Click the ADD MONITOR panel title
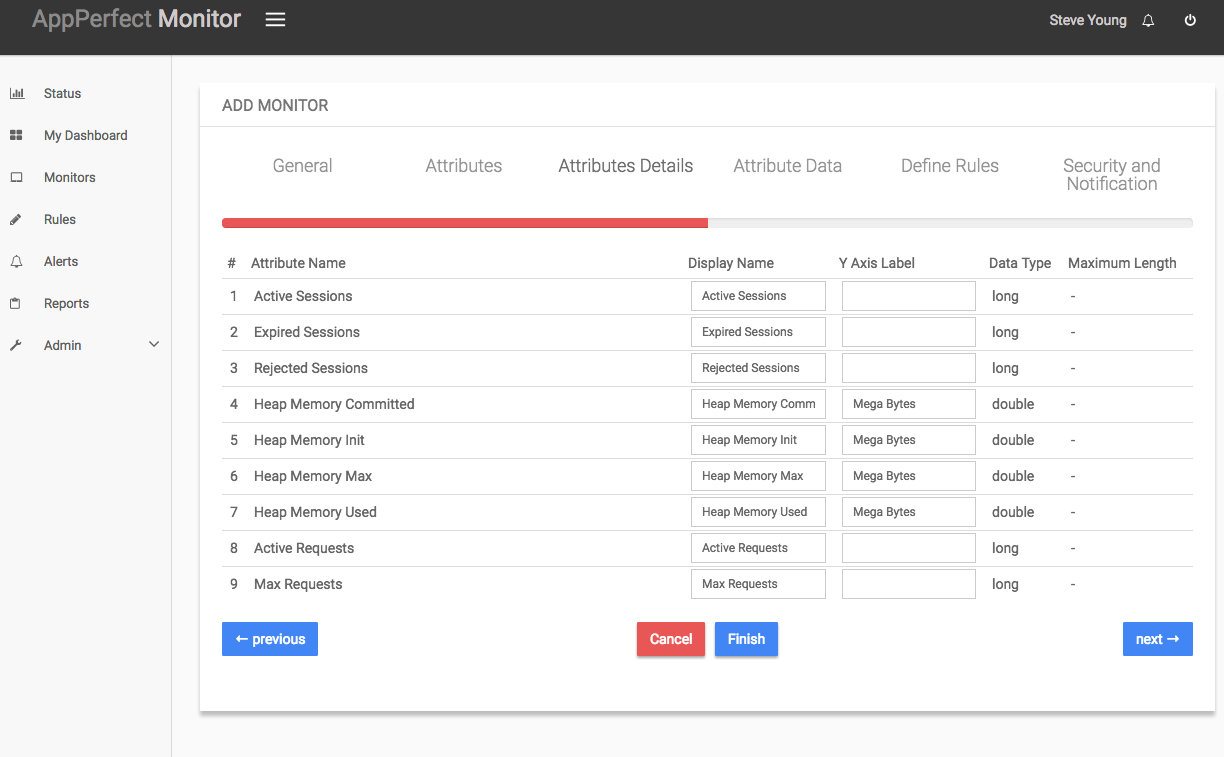 coord(275,105)
